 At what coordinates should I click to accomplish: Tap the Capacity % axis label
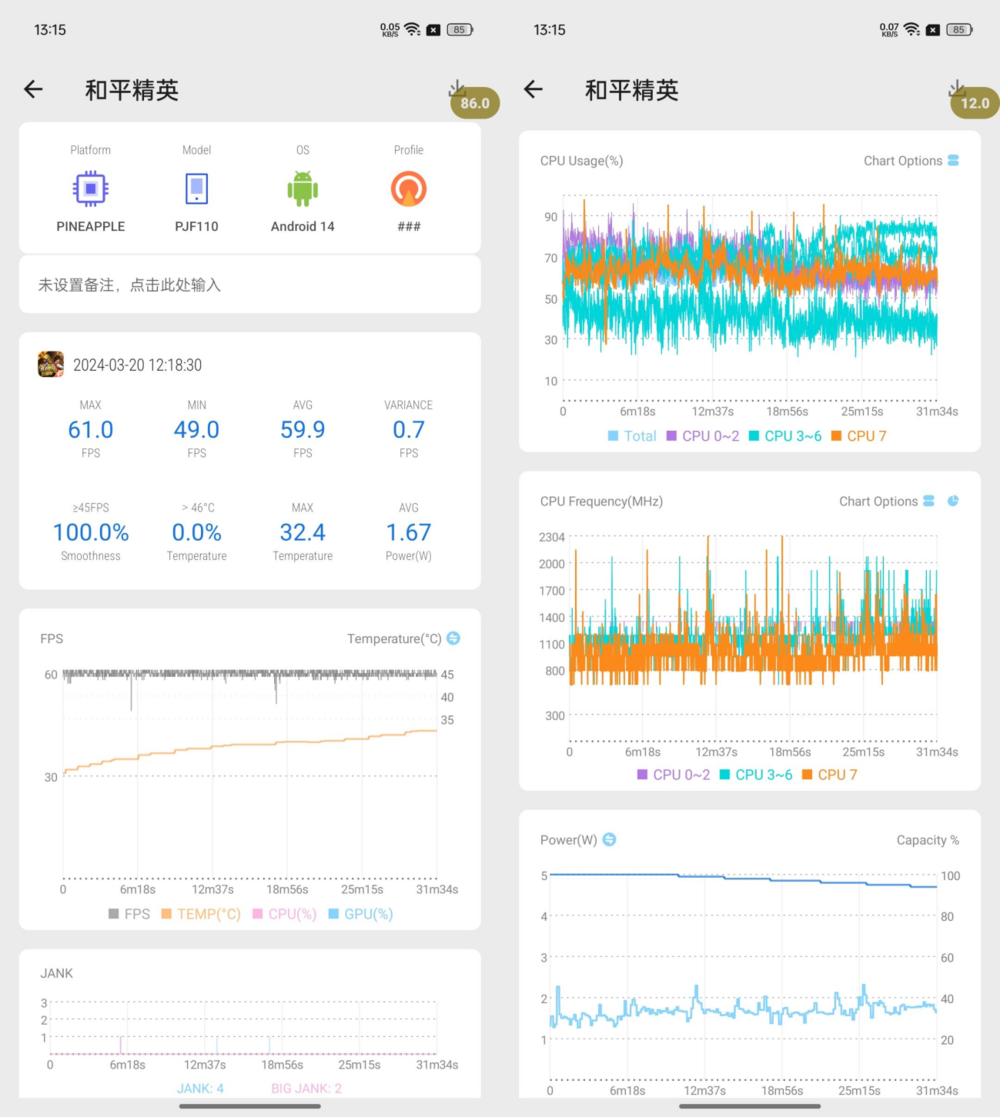pyautogui.click(x=927, y=841)
